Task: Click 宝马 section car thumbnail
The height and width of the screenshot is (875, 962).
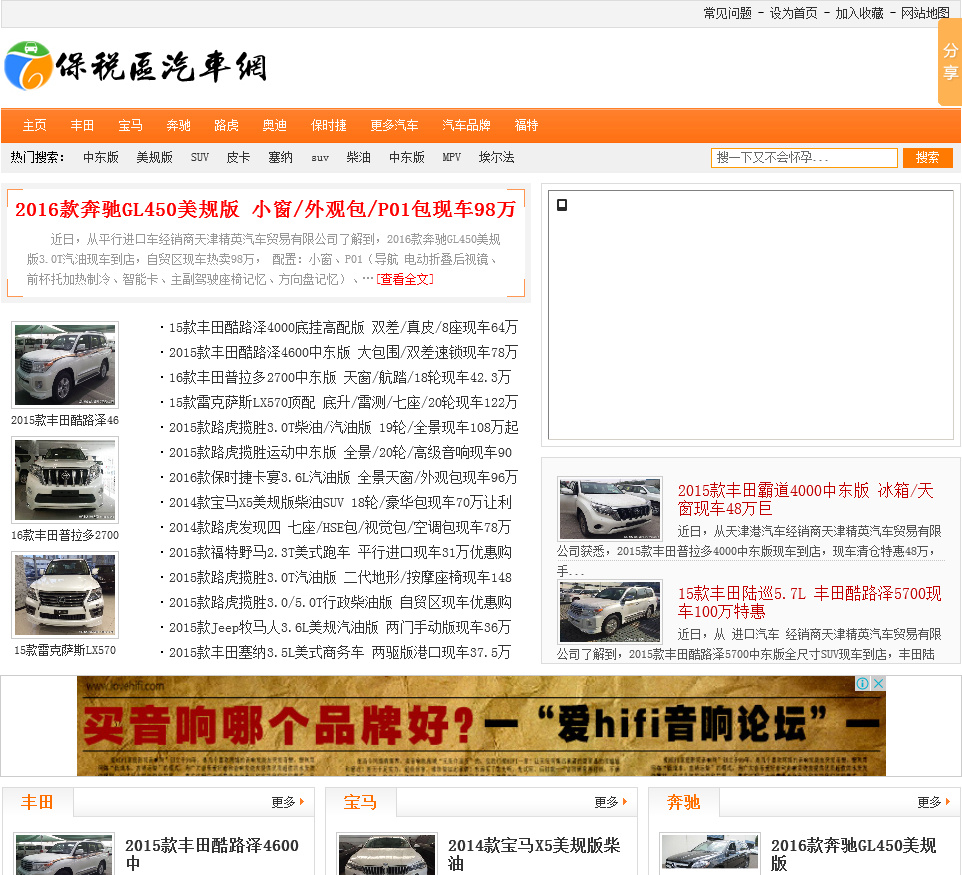Action: point(387,854)
